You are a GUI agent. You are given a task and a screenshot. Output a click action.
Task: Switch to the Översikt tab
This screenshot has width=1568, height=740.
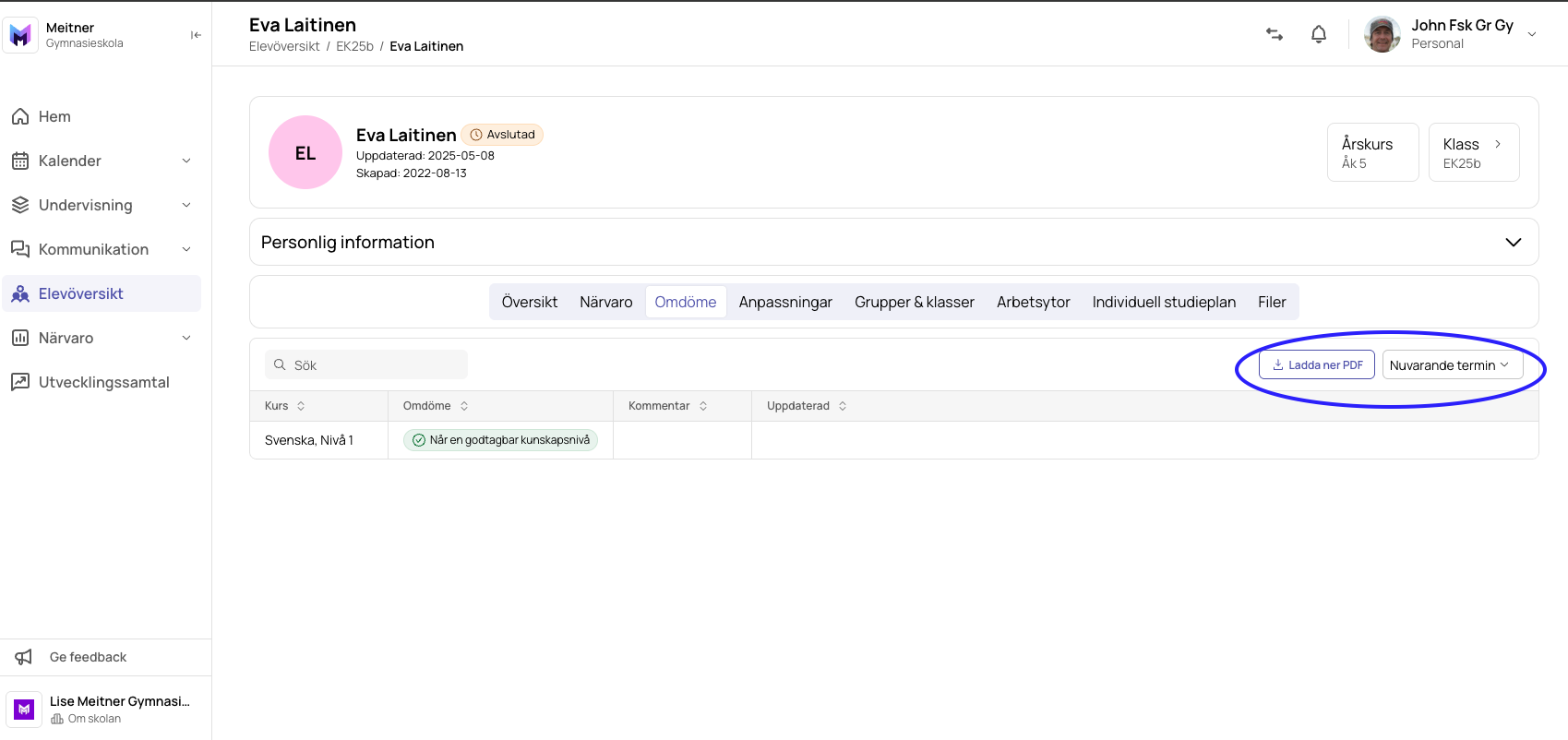pos(530,302)
